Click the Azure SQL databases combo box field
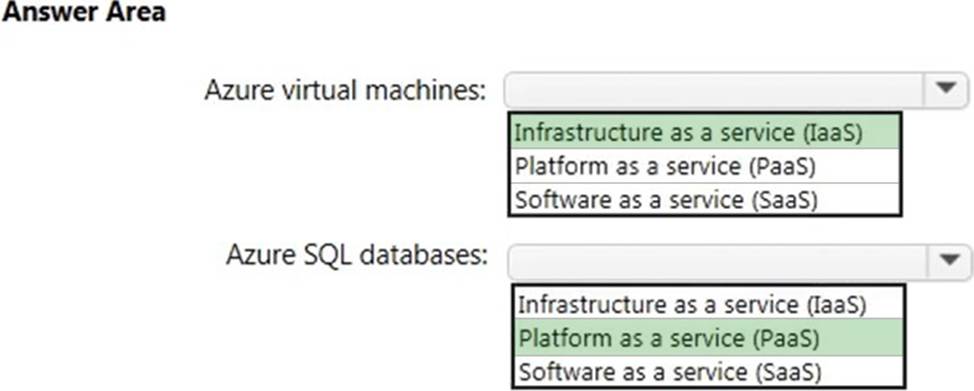 coord(739,262)
